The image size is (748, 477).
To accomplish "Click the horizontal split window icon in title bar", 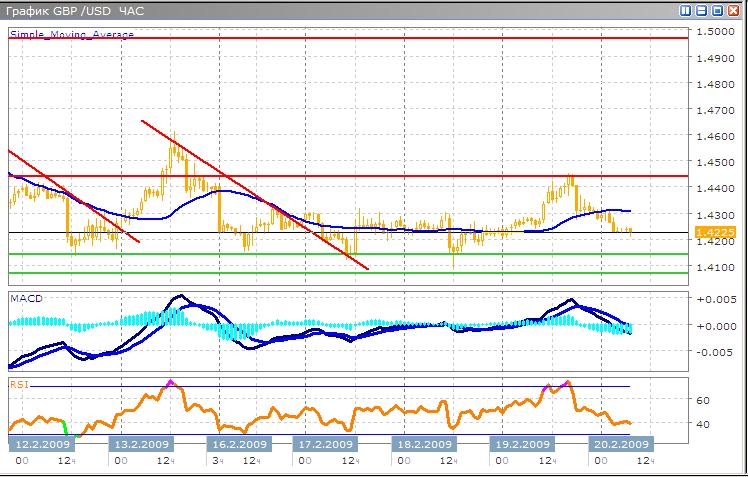I will [x=701, y=11].
